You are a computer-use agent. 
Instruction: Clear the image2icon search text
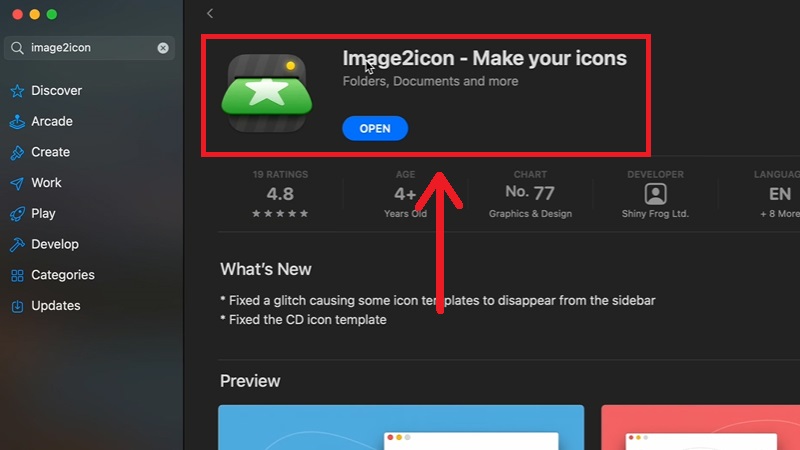163,48
